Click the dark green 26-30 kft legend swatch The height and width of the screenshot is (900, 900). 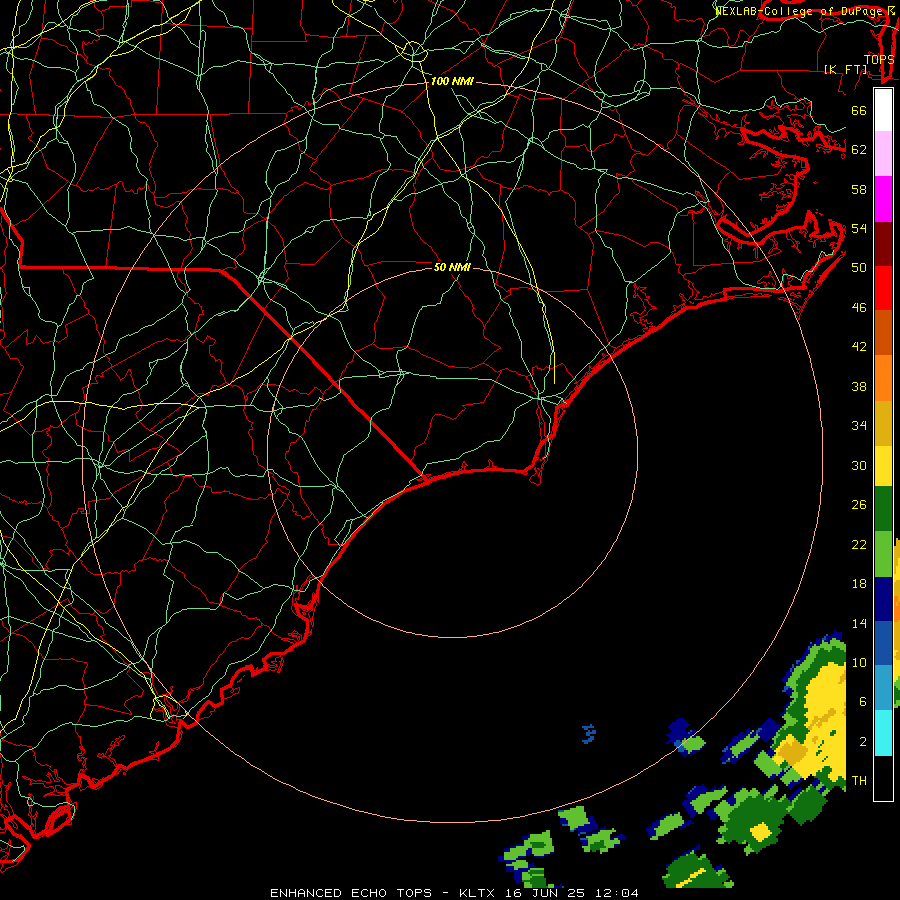[883, 509]
